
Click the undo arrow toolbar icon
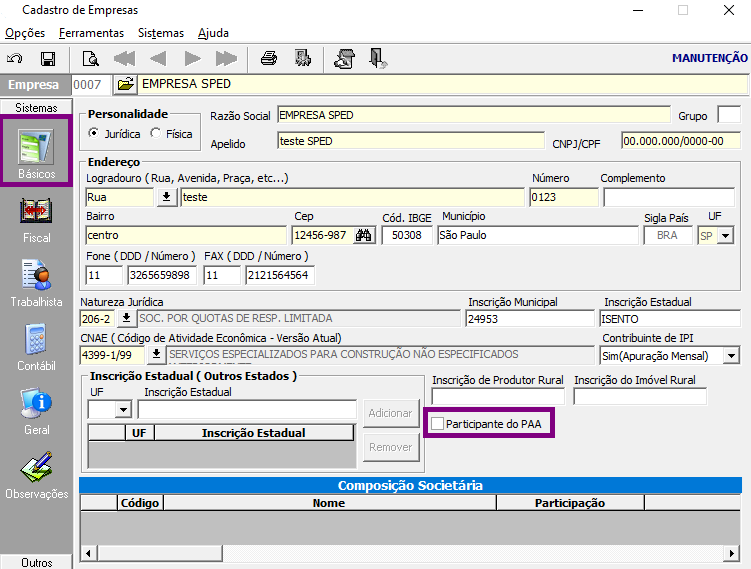(x=14, y=59)
